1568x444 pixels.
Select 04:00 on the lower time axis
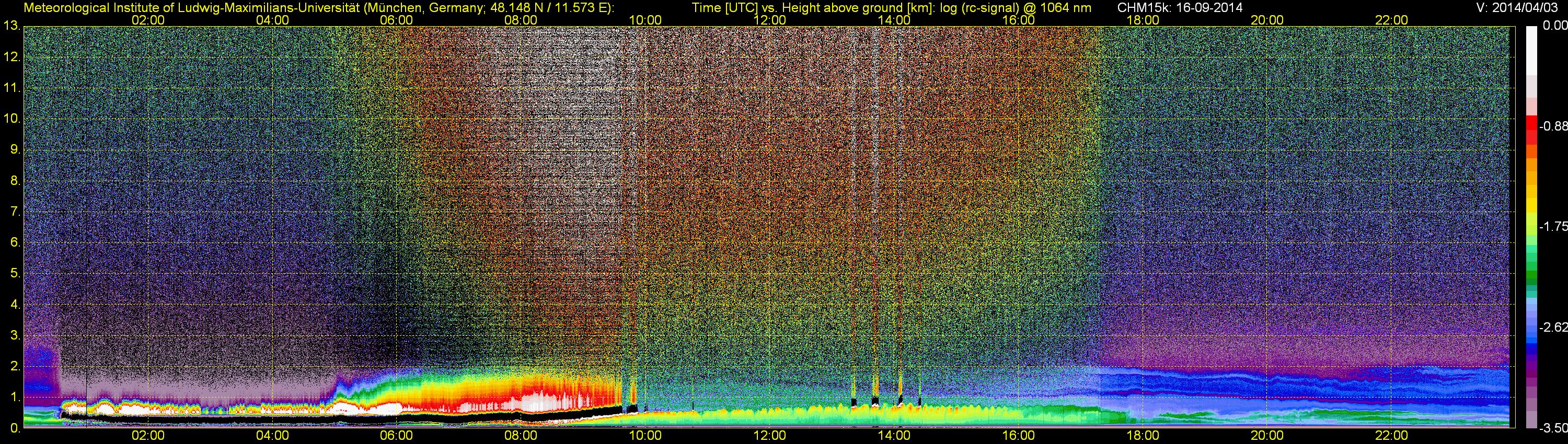click(272, 436)
